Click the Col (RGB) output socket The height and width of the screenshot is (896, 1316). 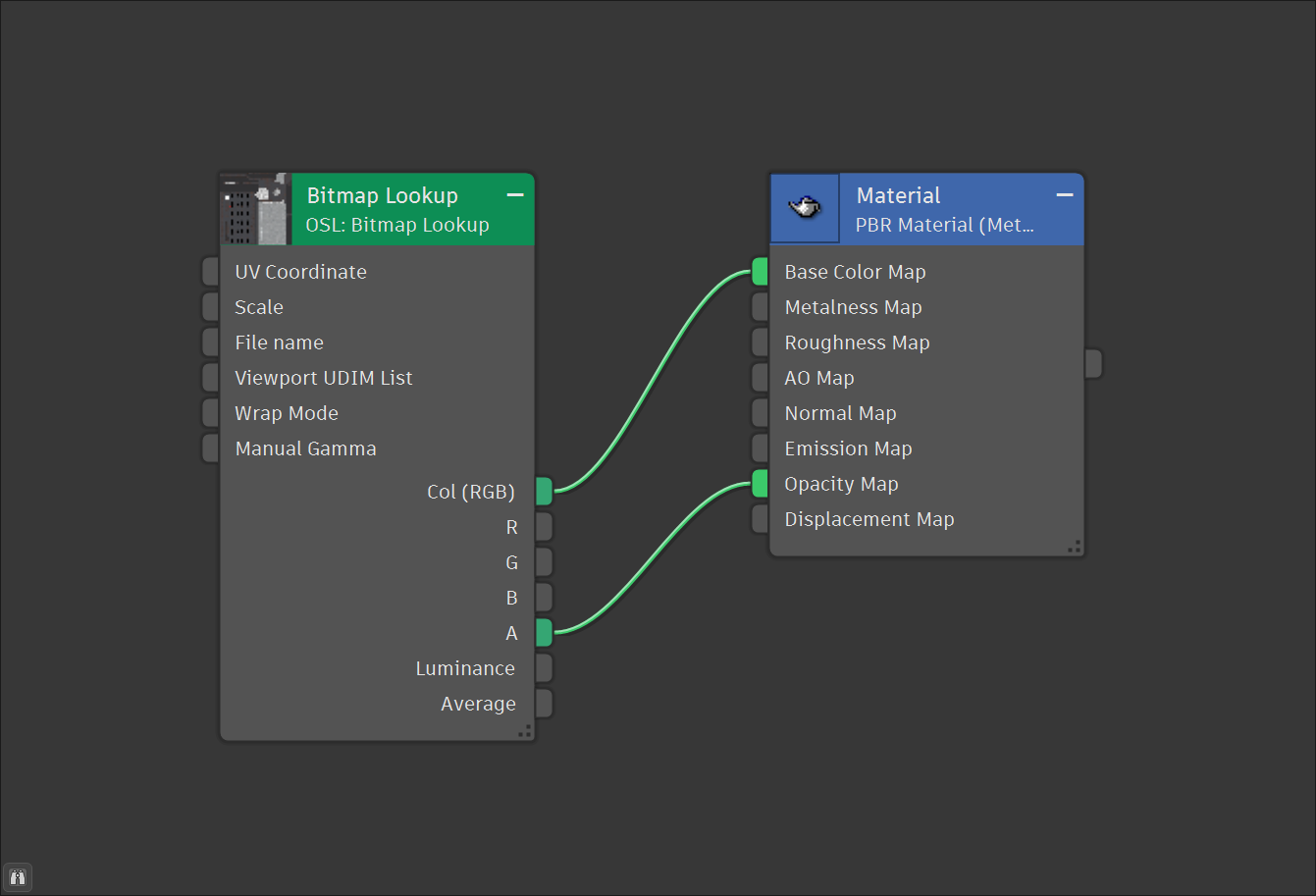(545, 492)
